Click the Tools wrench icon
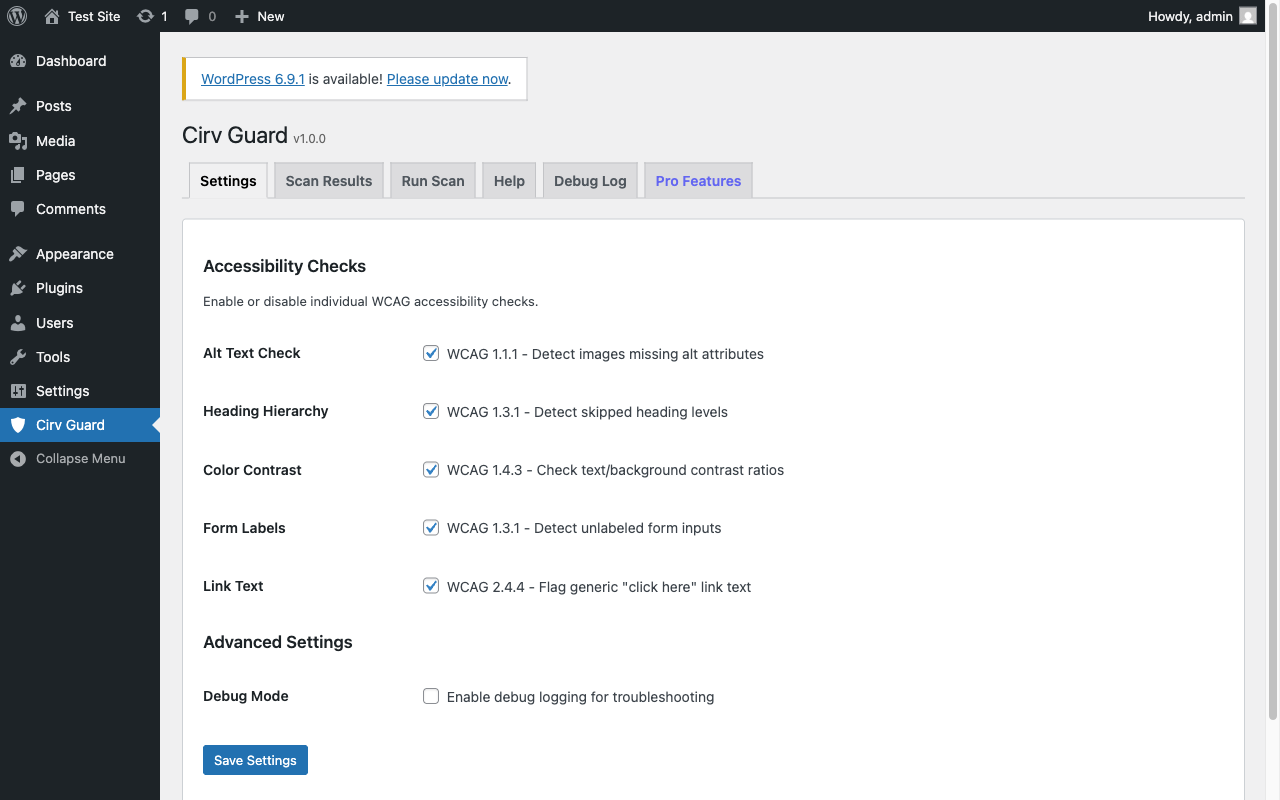The width and height of the screenshot is (1280, 800). click(x=18, y=357)
